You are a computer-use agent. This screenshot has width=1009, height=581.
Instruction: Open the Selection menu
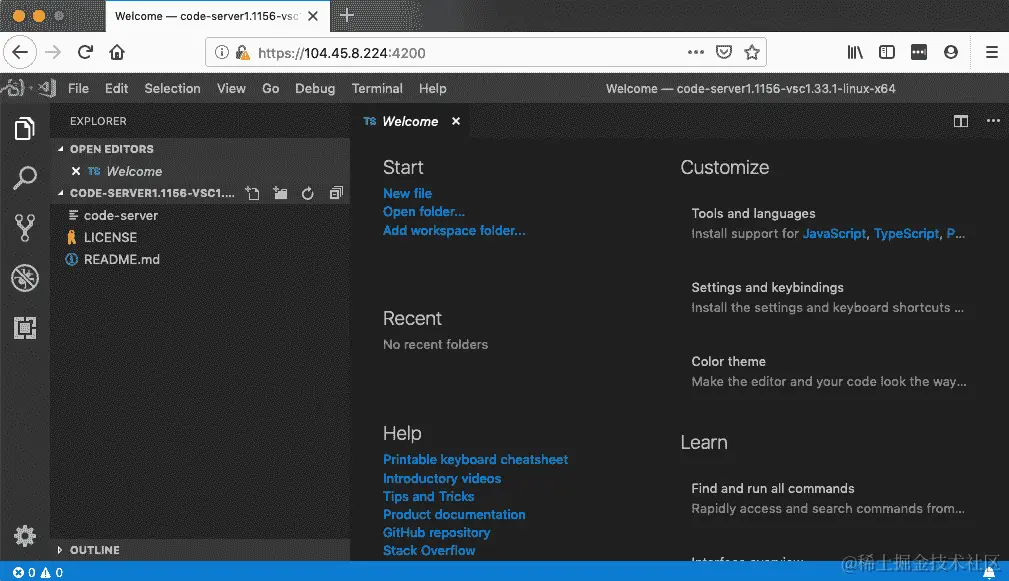click(x=172, y=88)
